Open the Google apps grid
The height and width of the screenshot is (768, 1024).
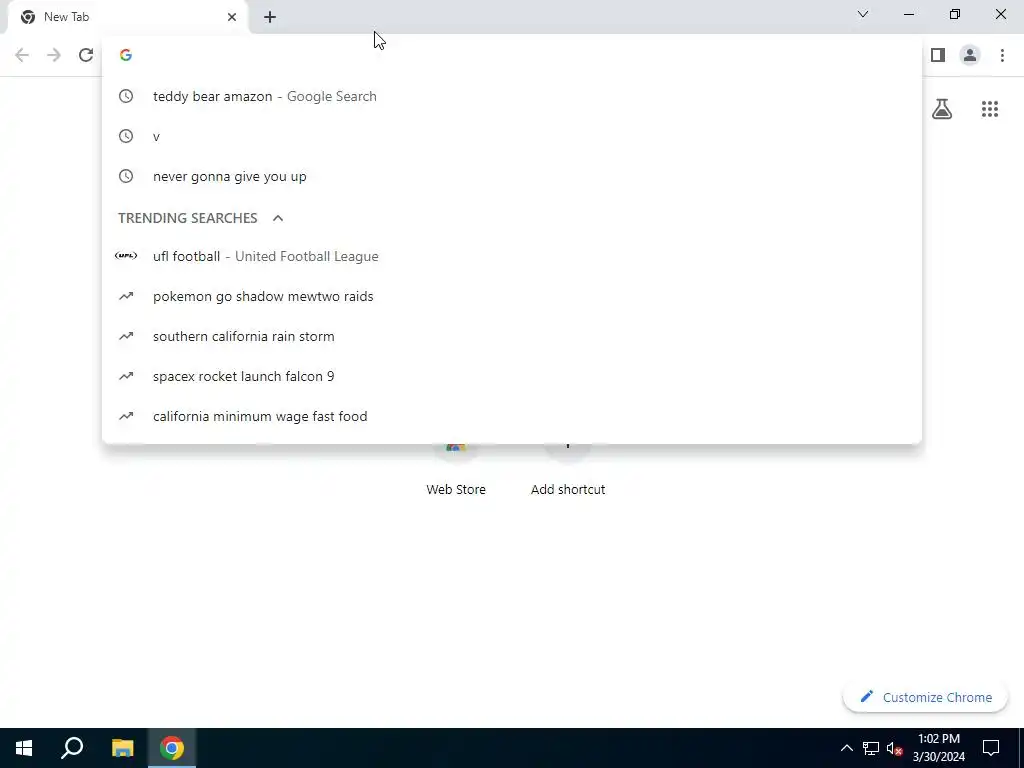[x=990, y=109]
